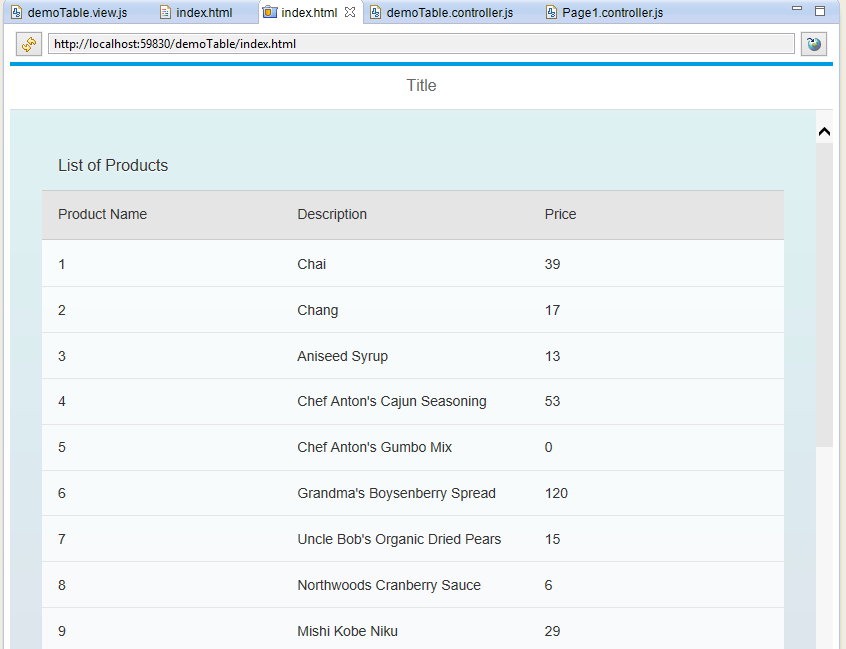Close the active index.html tab
Viewport: 846px width, 649px height.
coord(350,13)
